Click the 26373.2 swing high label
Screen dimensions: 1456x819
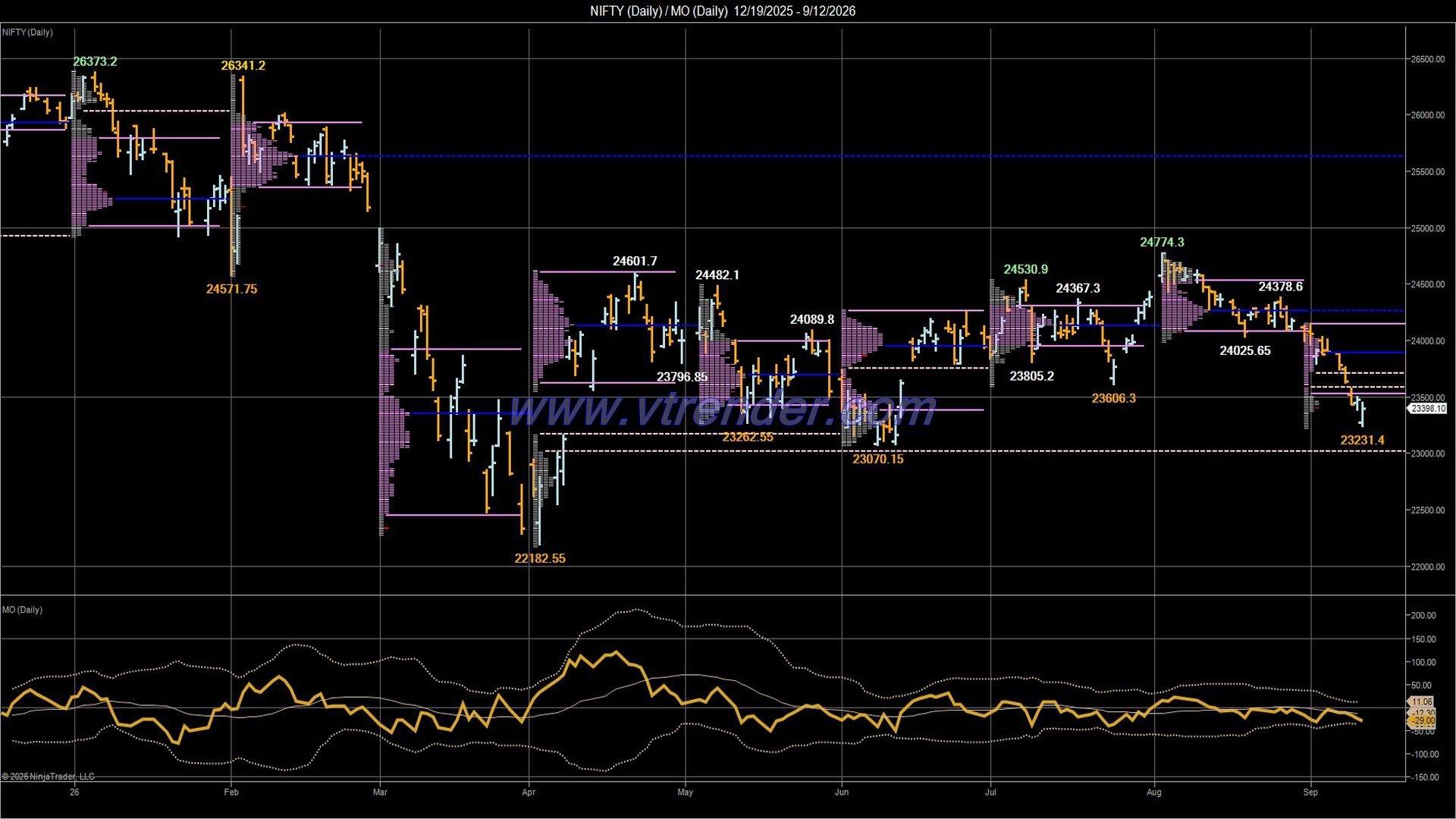click(95, 61)
